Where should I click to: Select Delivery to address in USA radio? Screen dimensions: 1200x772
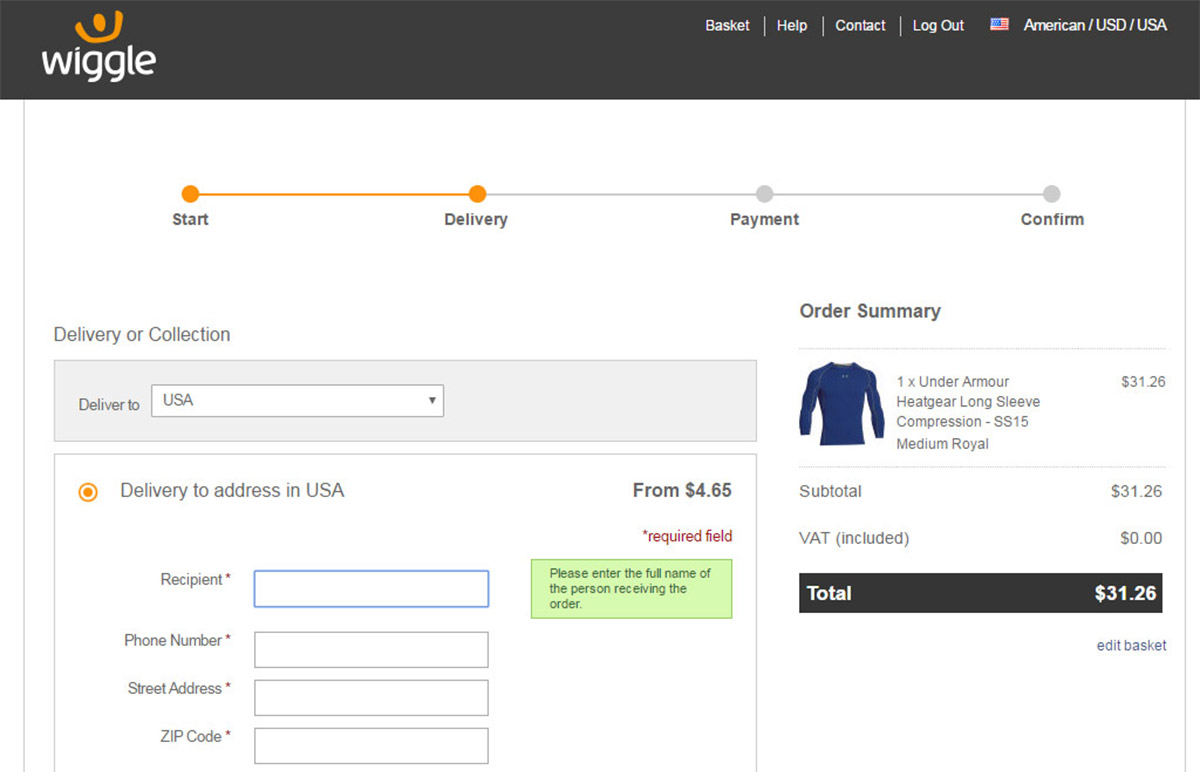tap(88, 492)
